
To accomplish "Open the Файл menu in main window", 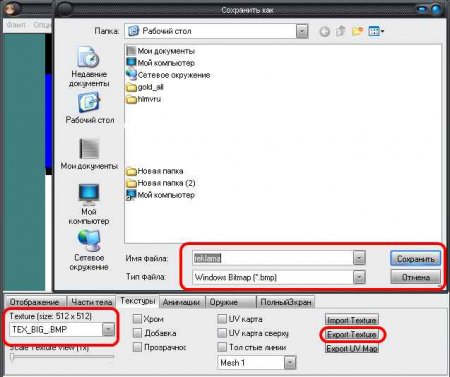I will click(16, 25).
